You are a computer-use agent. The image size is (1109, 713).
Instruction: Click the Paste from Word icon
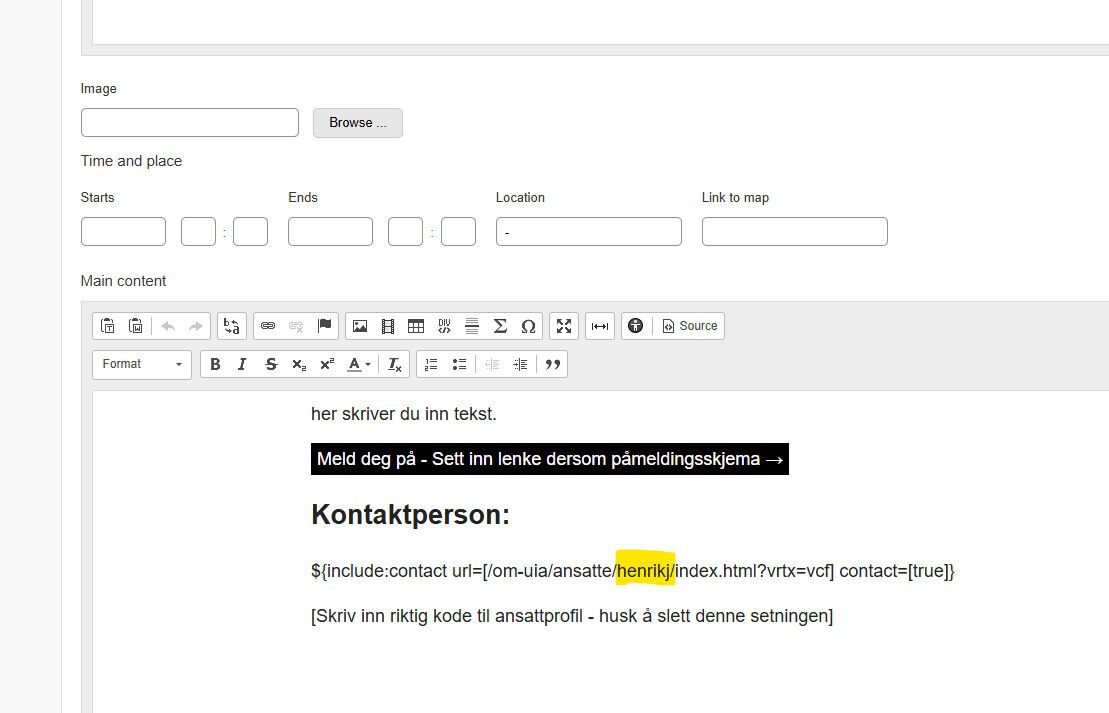pos(136,326)
